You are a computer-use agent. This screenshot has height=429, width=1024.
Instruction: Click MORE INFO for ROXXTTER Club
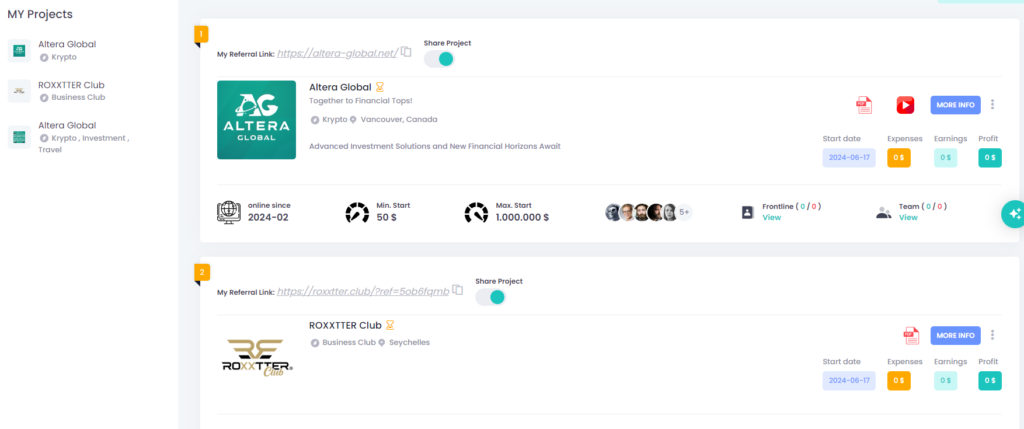pyautogui.click(x=955, y=335)
